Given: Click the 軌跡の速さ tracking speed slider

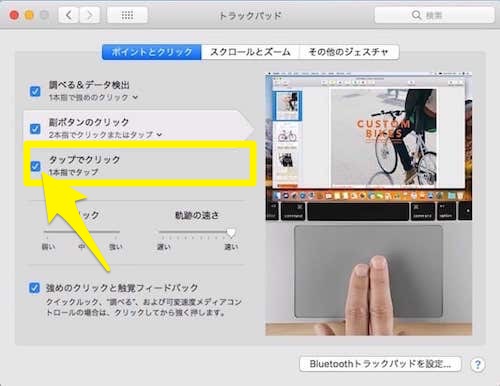Looking at the screenshot, I should tap(197, 232).
